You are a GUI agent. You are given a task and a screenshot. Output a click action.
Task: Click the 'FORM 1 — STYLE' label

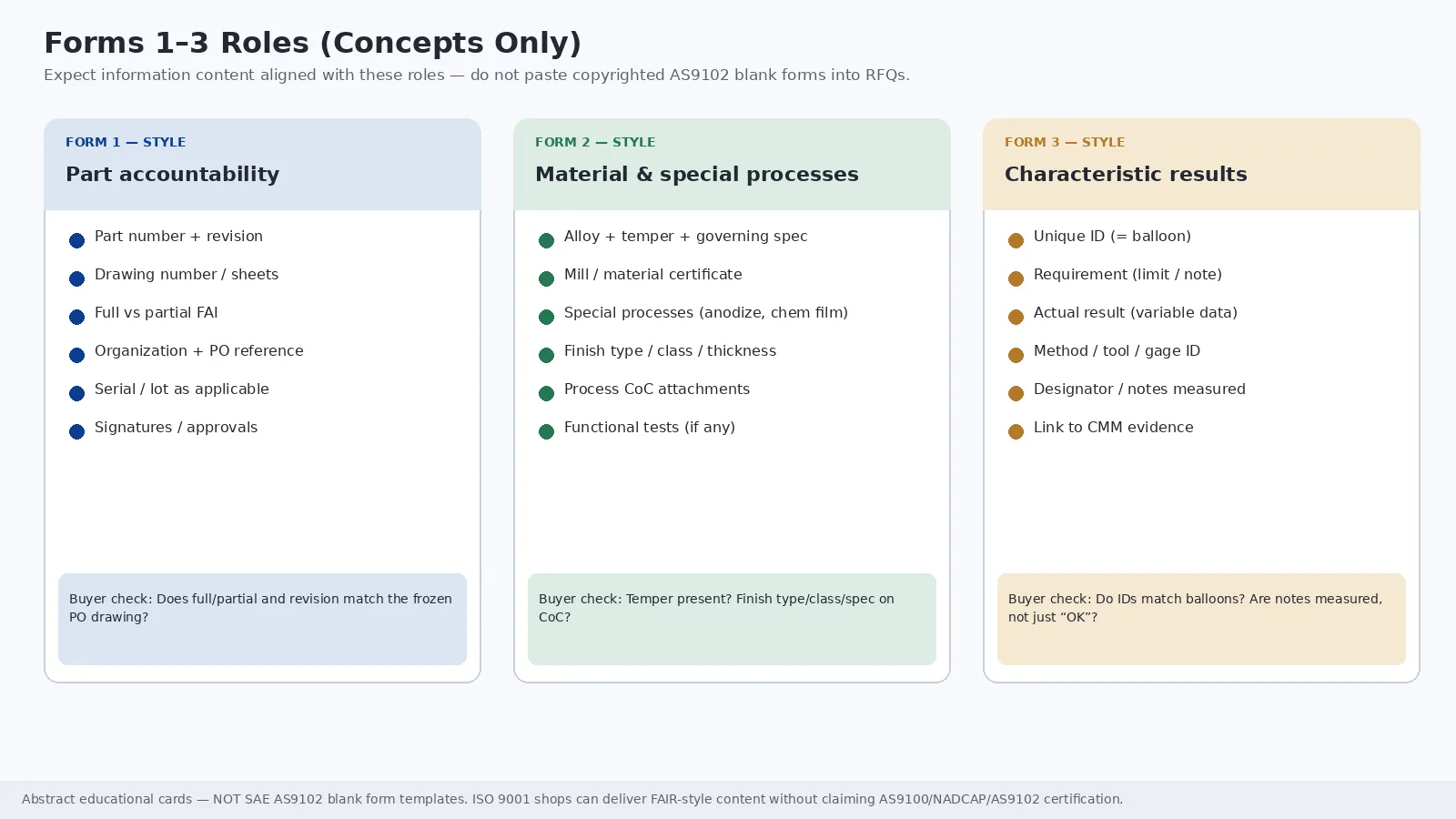126,142
